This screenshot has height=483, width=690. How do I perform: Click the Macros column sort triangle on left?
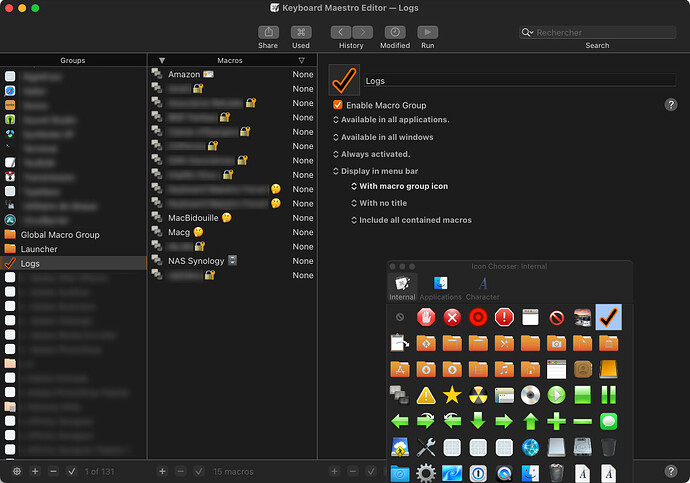click(162, 60)
